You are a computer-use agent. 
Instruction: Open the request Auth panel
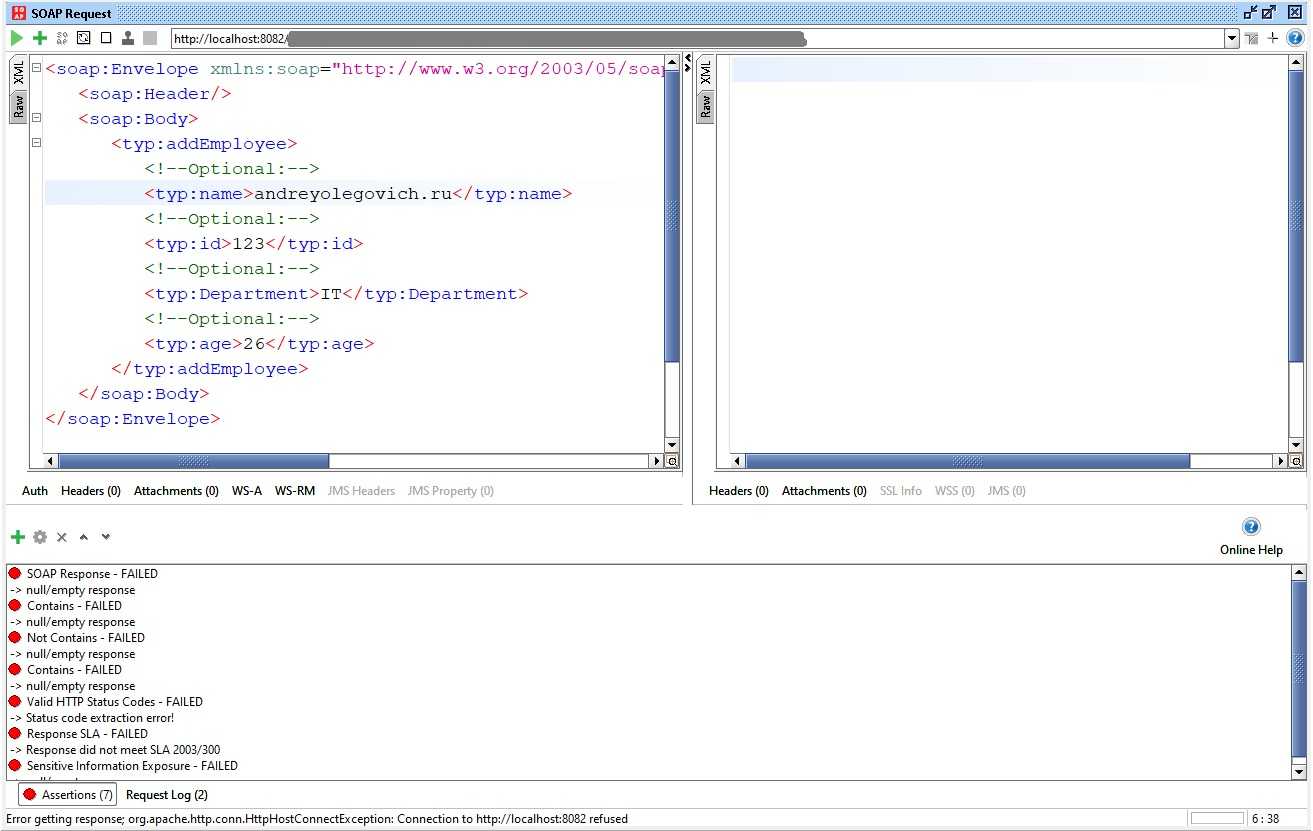tap(35, 491)
